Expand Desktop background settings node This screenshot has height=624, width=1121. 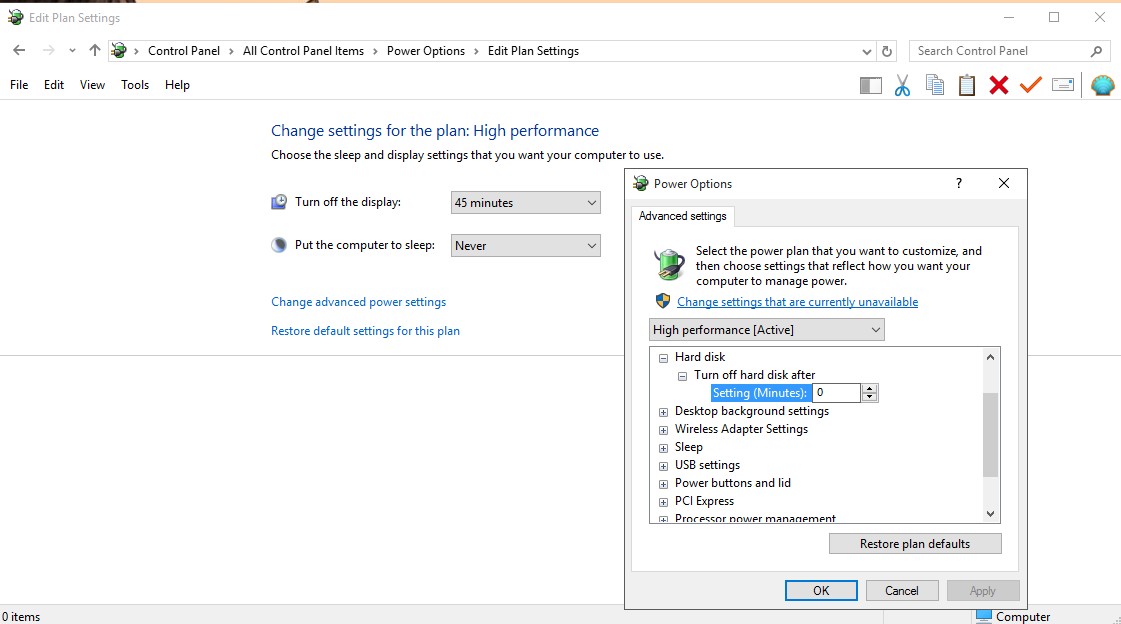click(663, 412)
